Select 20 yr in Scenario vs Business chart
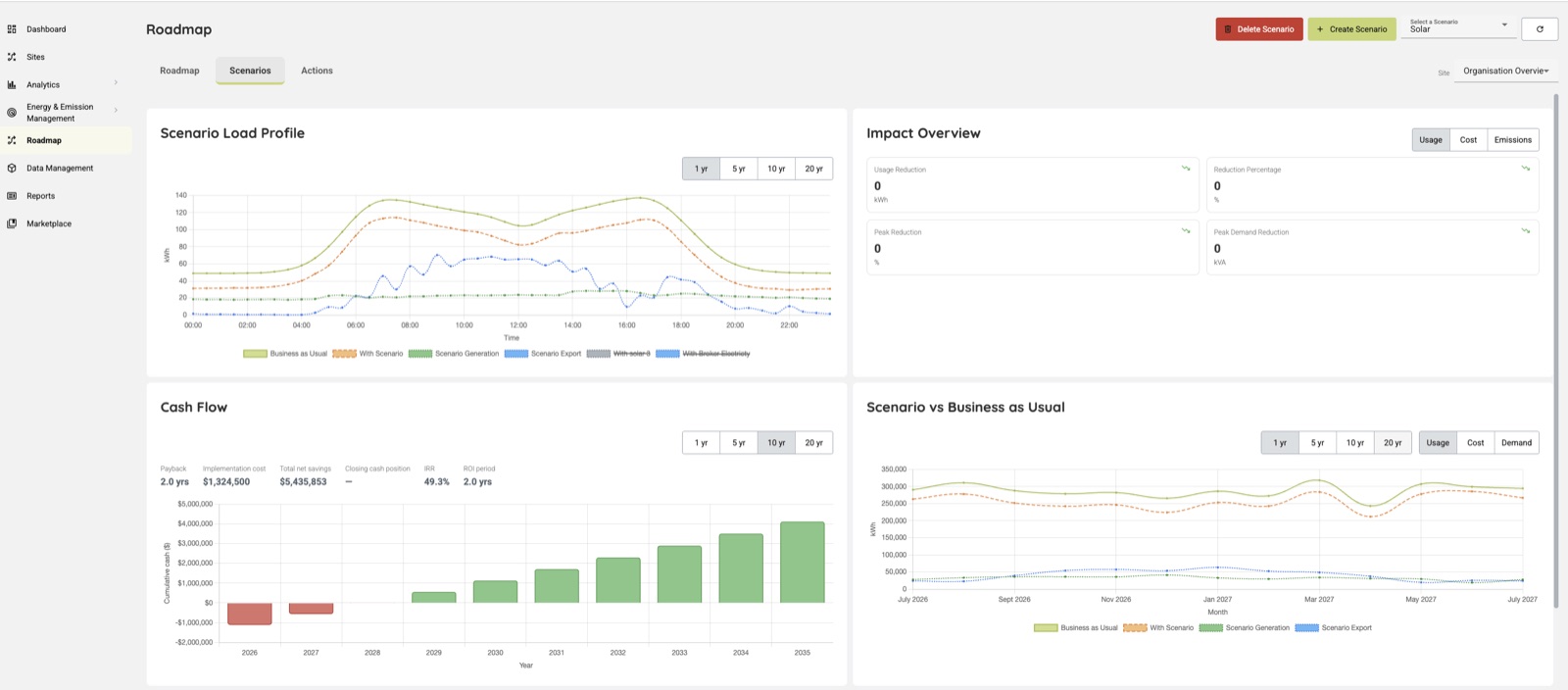 click(1393, 443)
